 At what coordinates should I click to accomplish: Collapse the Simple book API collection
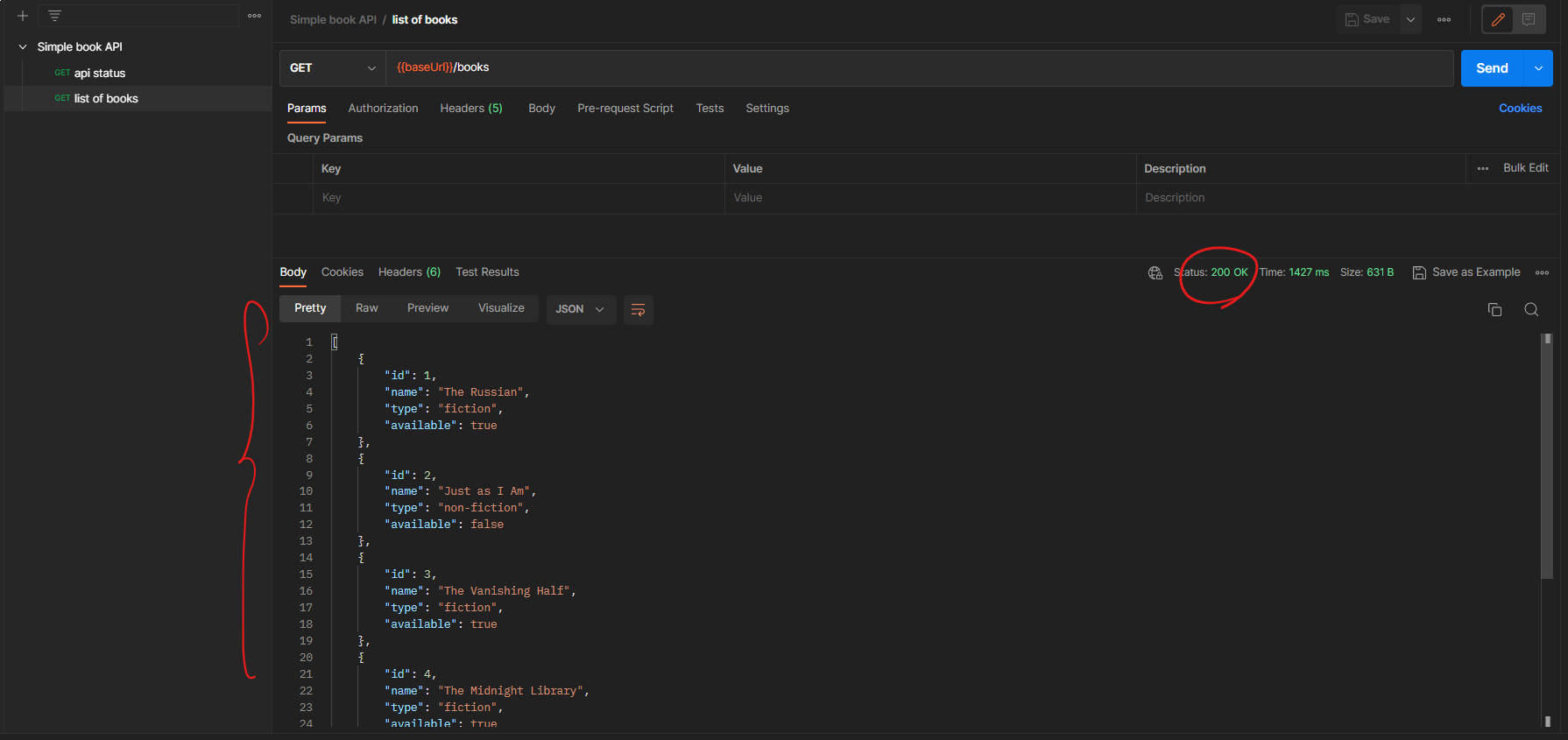point(23,47)
